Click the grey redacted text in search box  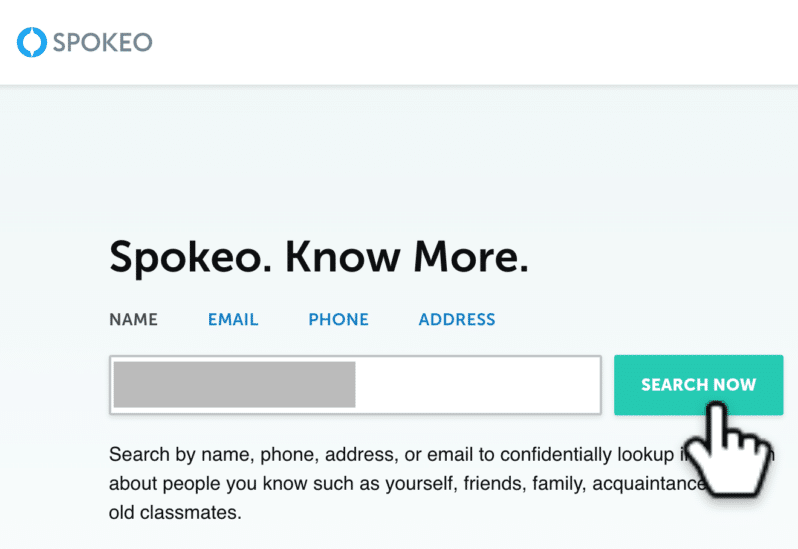[234, 385]
